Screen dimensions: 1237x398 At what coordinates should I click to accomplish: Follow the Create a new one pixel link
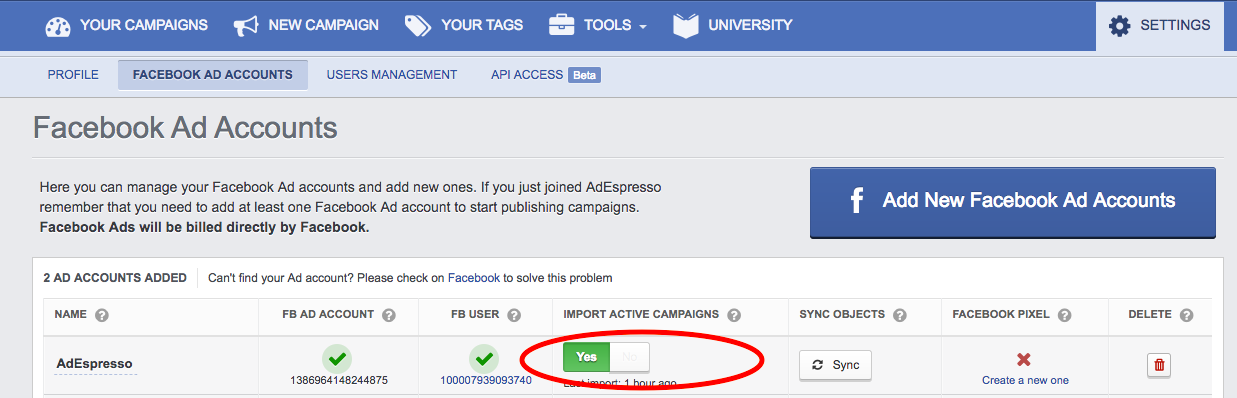point(1025,380)
